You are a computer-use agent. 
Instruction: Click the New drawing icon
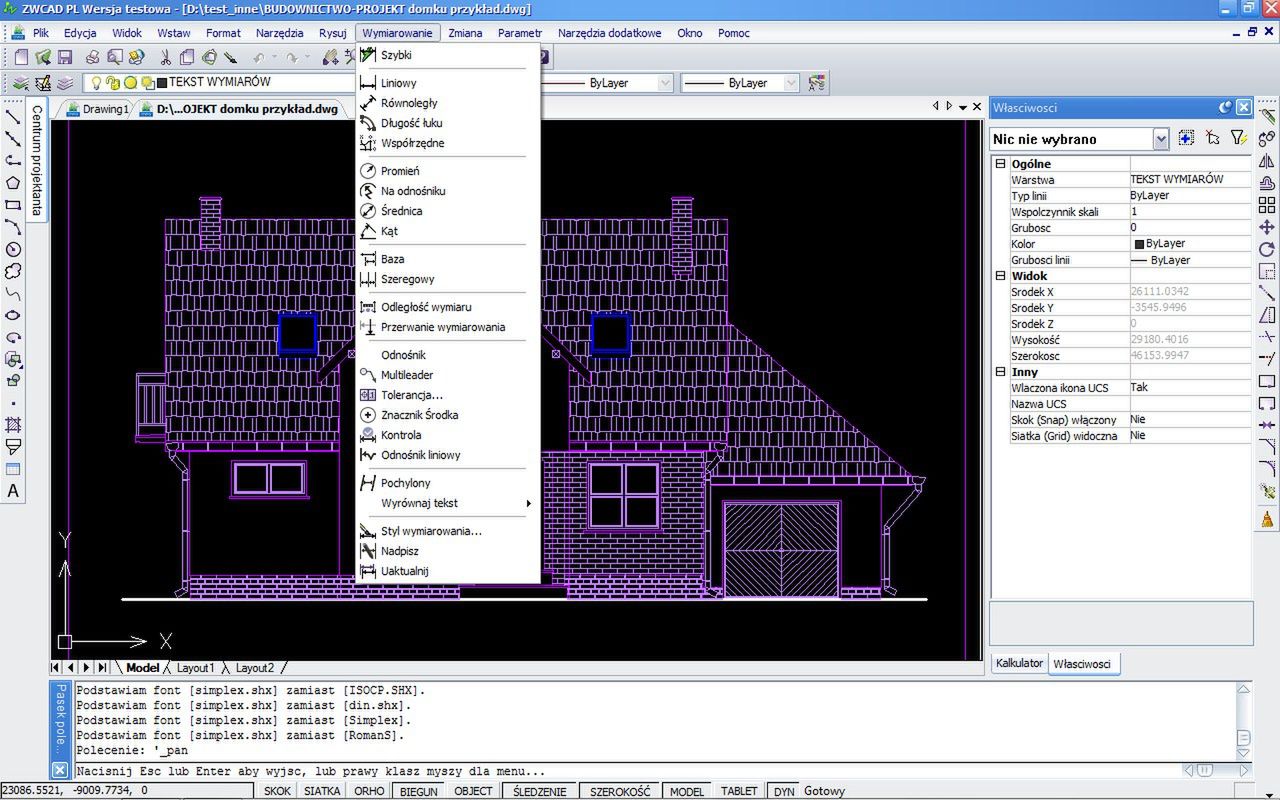click(x=20, y=58)
